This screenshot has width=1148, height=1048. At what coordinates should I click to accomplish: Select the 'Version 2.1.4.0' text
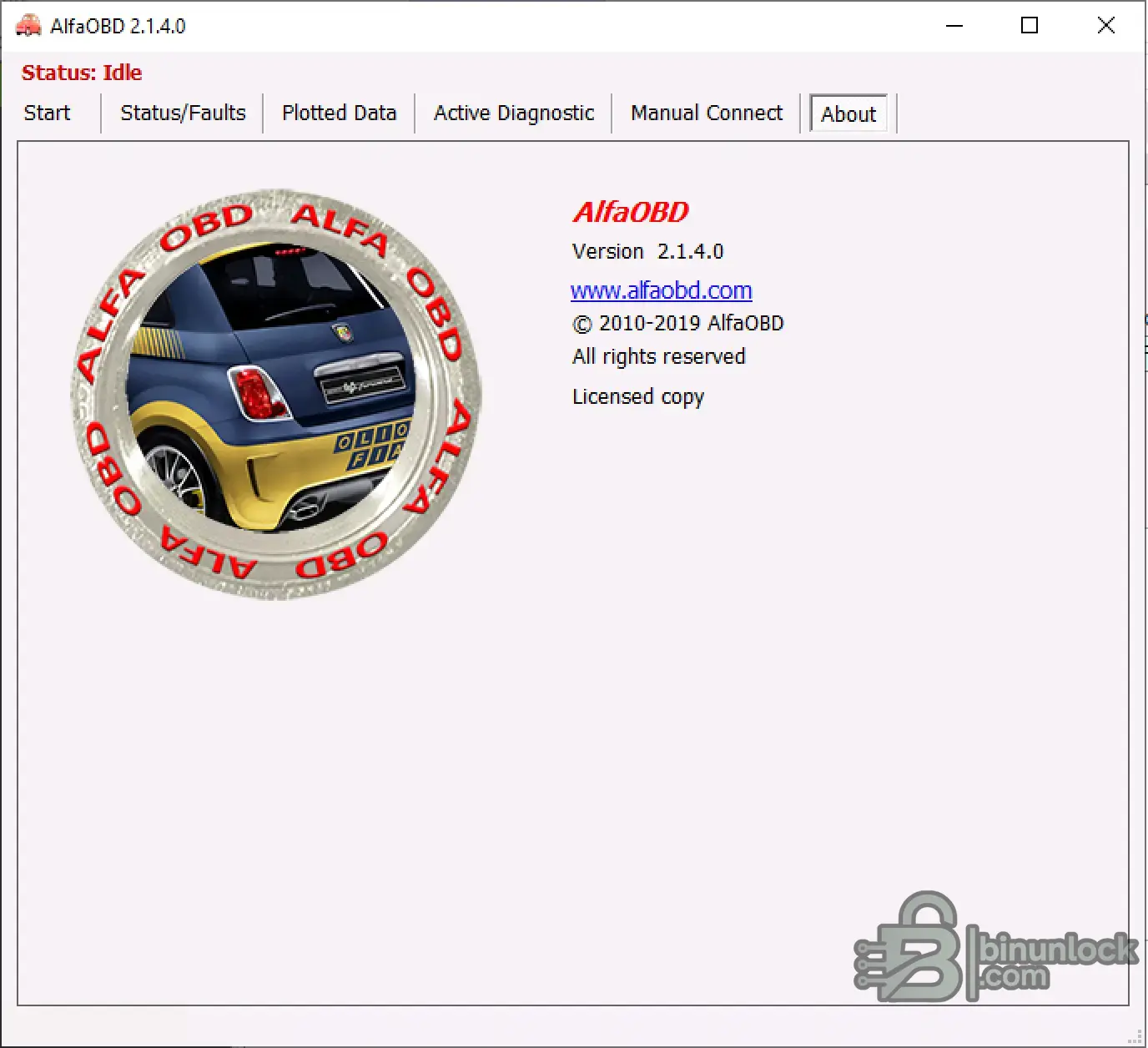(648, 251)
